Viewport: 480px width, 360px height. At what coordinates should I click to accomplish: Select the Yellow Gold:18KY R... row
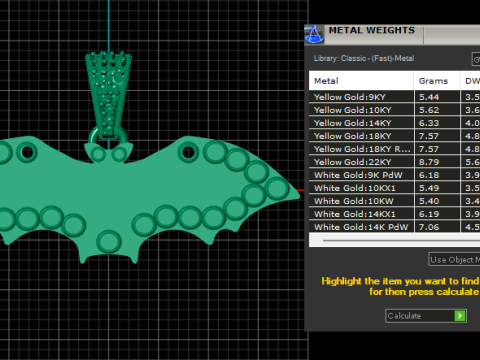[394, 149]
